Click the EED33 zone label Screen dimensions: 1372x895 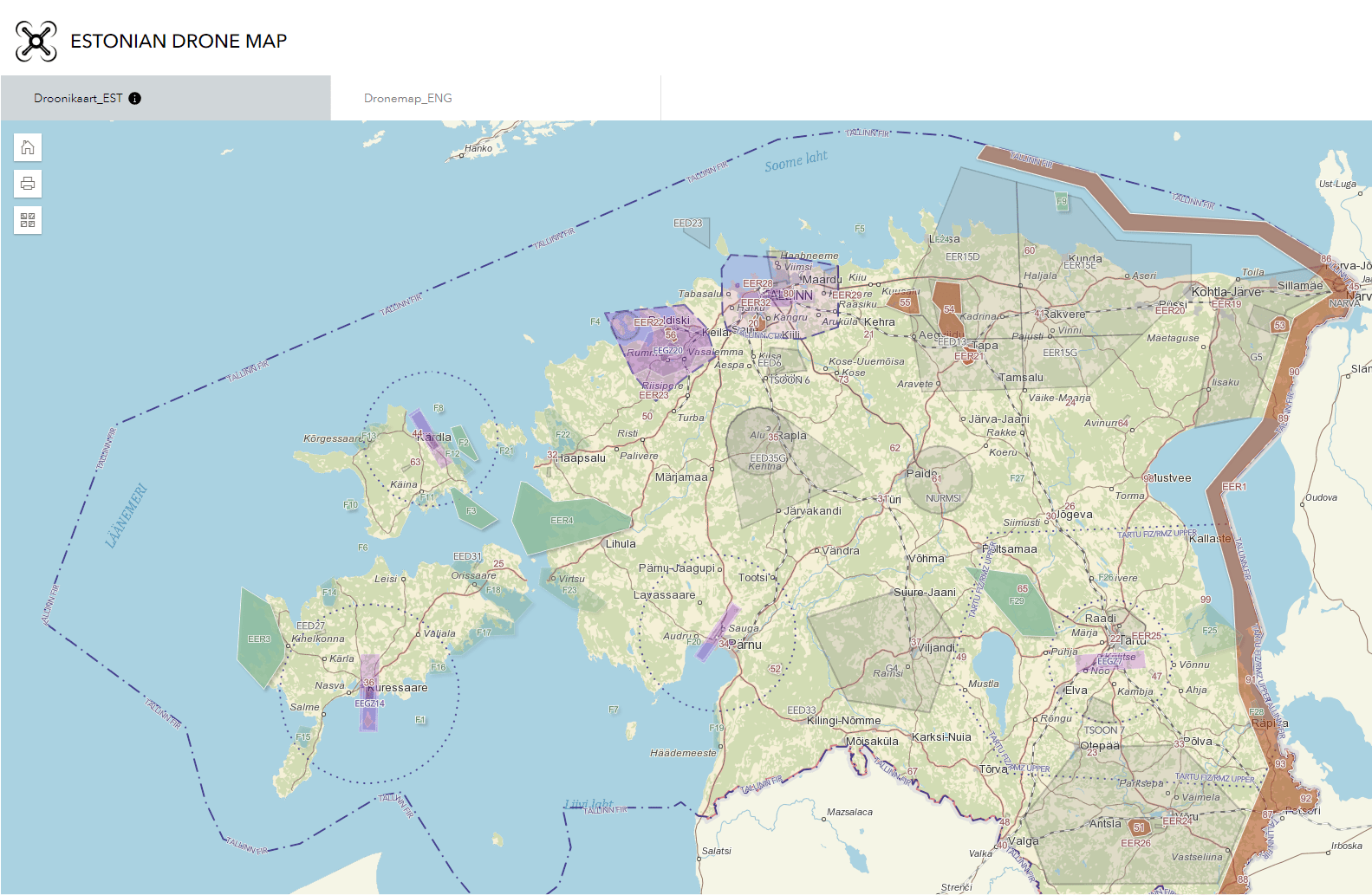802,710
